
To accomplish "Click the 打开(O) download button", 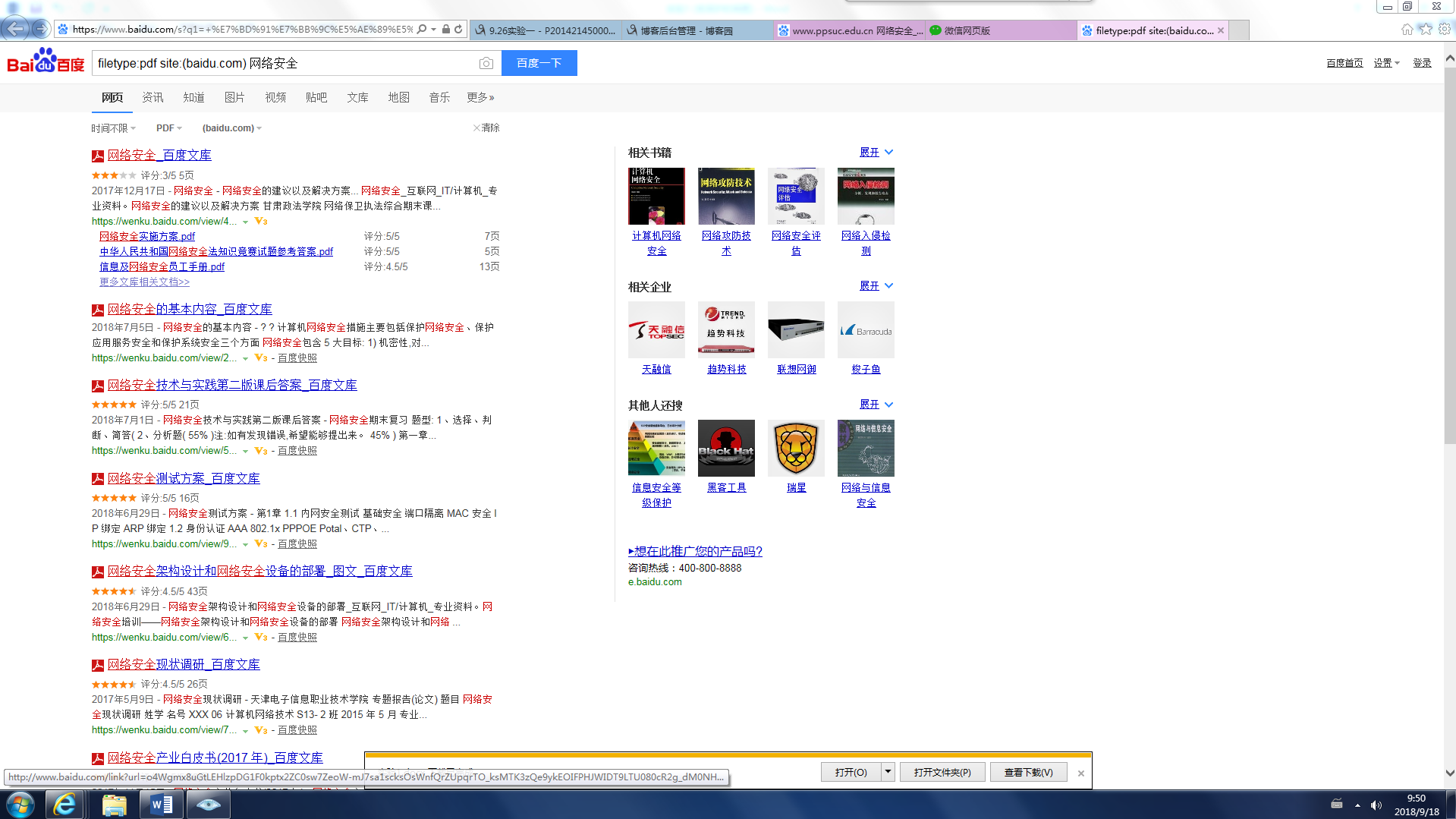I will coord(851,772).
